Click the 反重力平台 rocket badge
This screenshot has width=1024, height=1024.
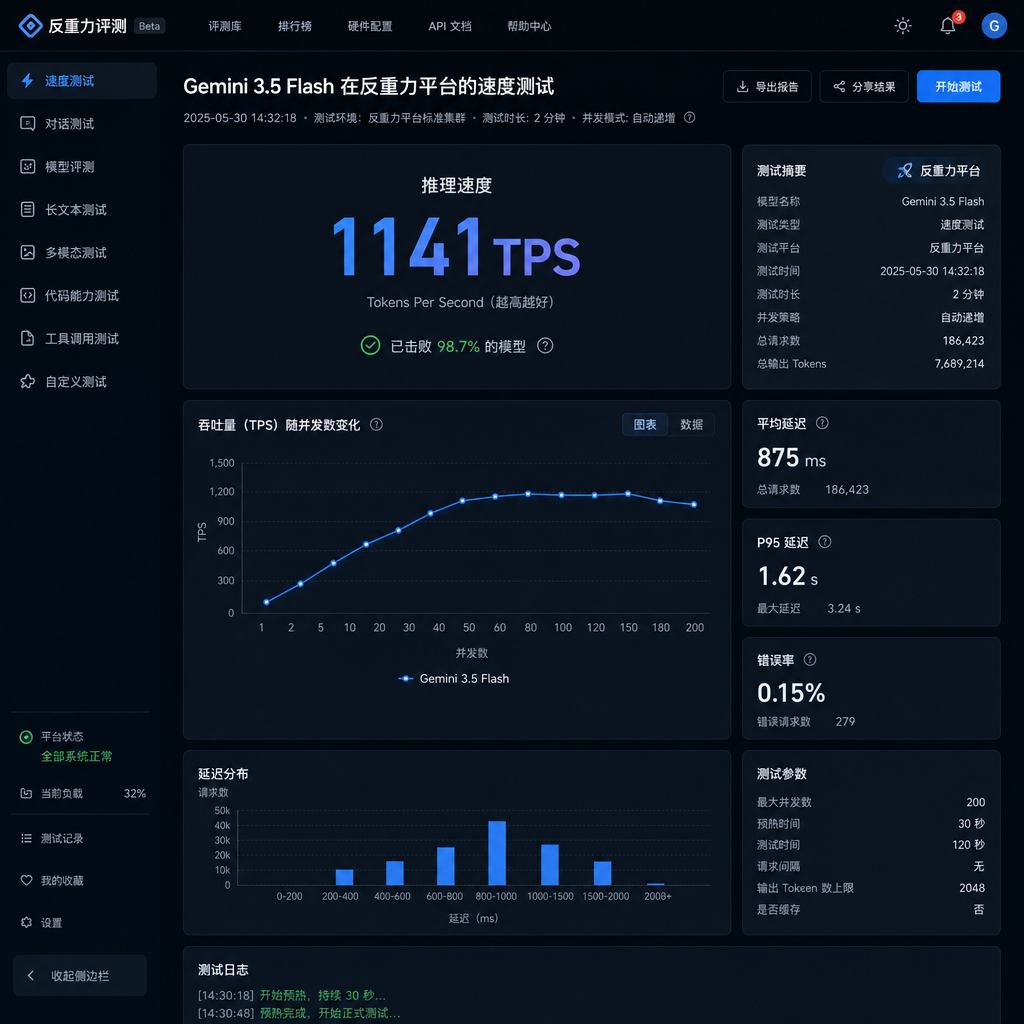tap(938, 171)
